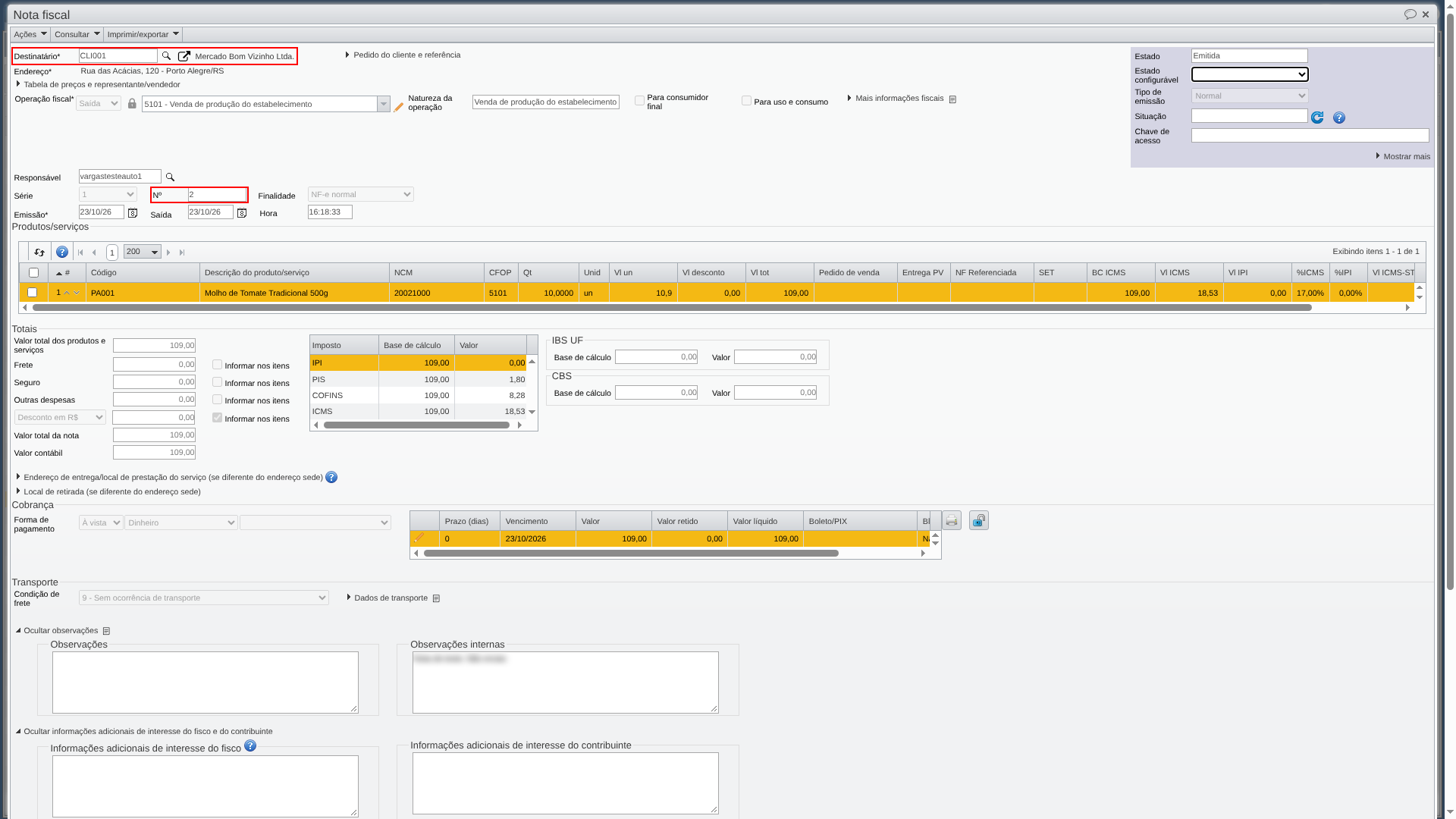Click the lock icon in Cobrança section
1456x819 pixels.
tap(979, 520)
